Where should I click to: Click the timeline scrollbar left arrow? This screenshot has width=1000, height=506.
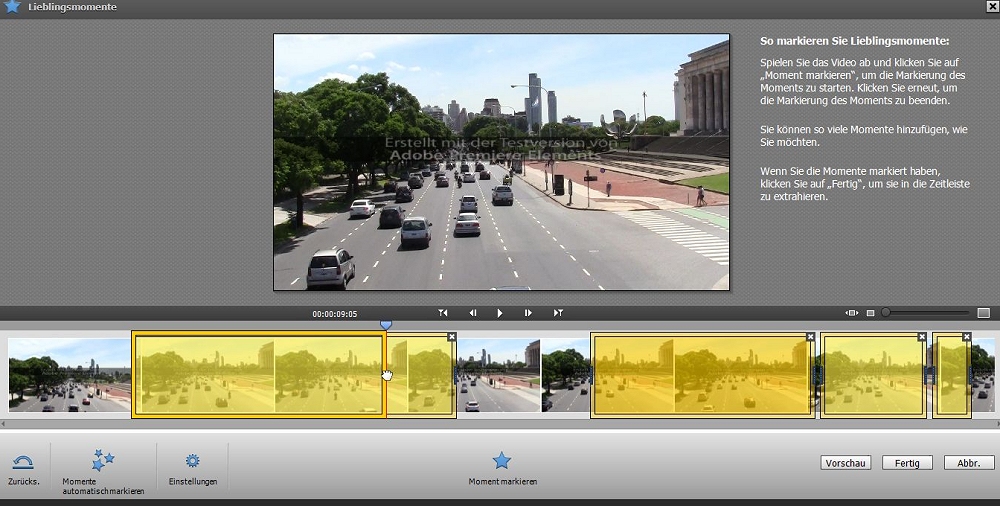click(4, 423)
